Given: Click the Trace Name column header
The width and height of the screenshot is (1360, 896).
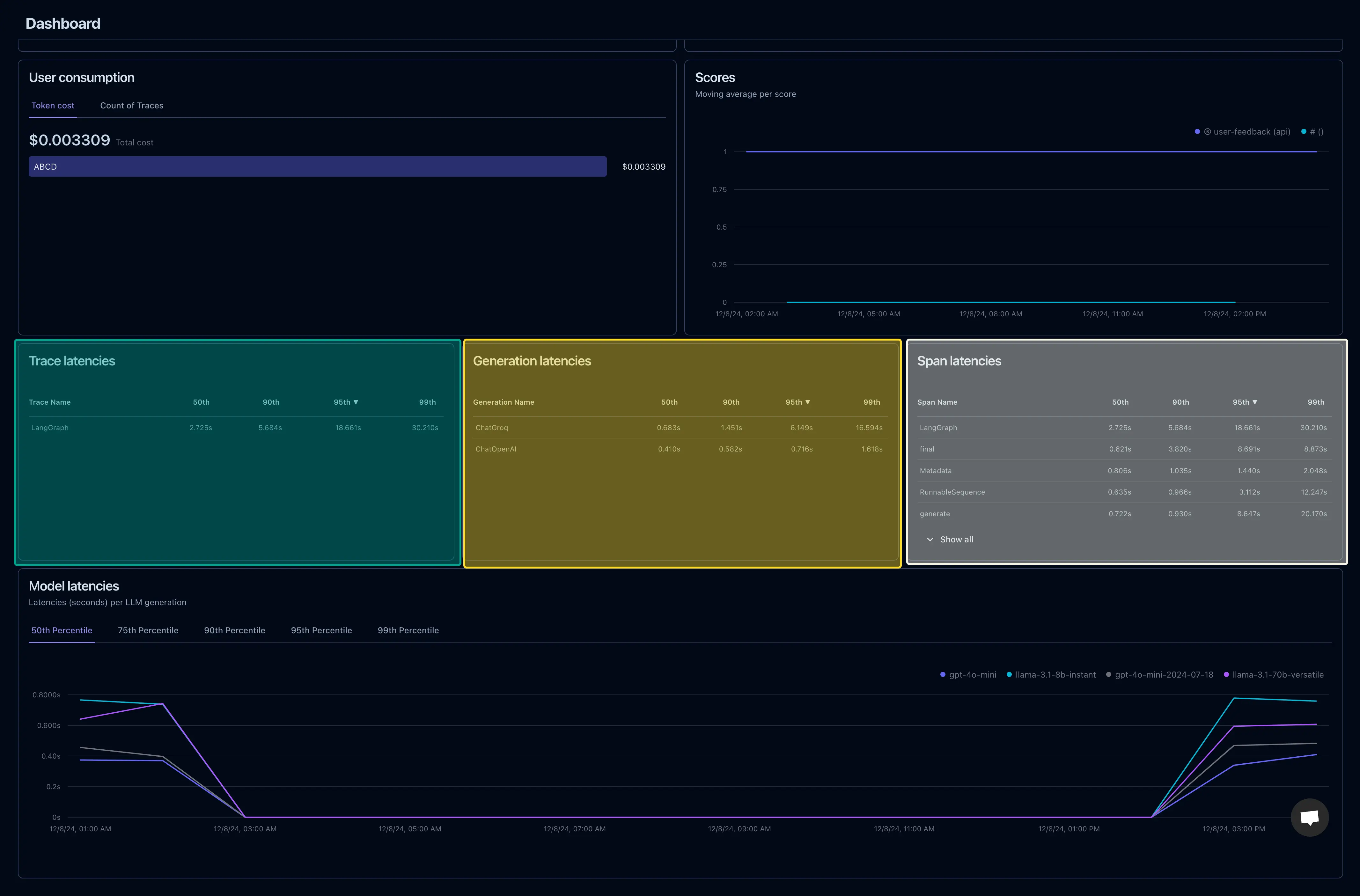Looking at the screenshot, I should [50, 402].
